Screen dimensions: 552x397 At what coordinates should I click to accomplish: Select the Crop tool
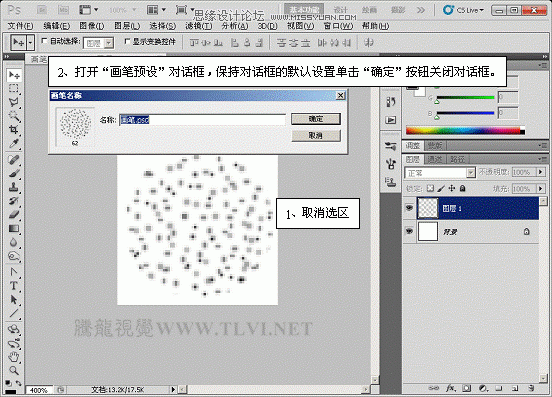(14, 130)
